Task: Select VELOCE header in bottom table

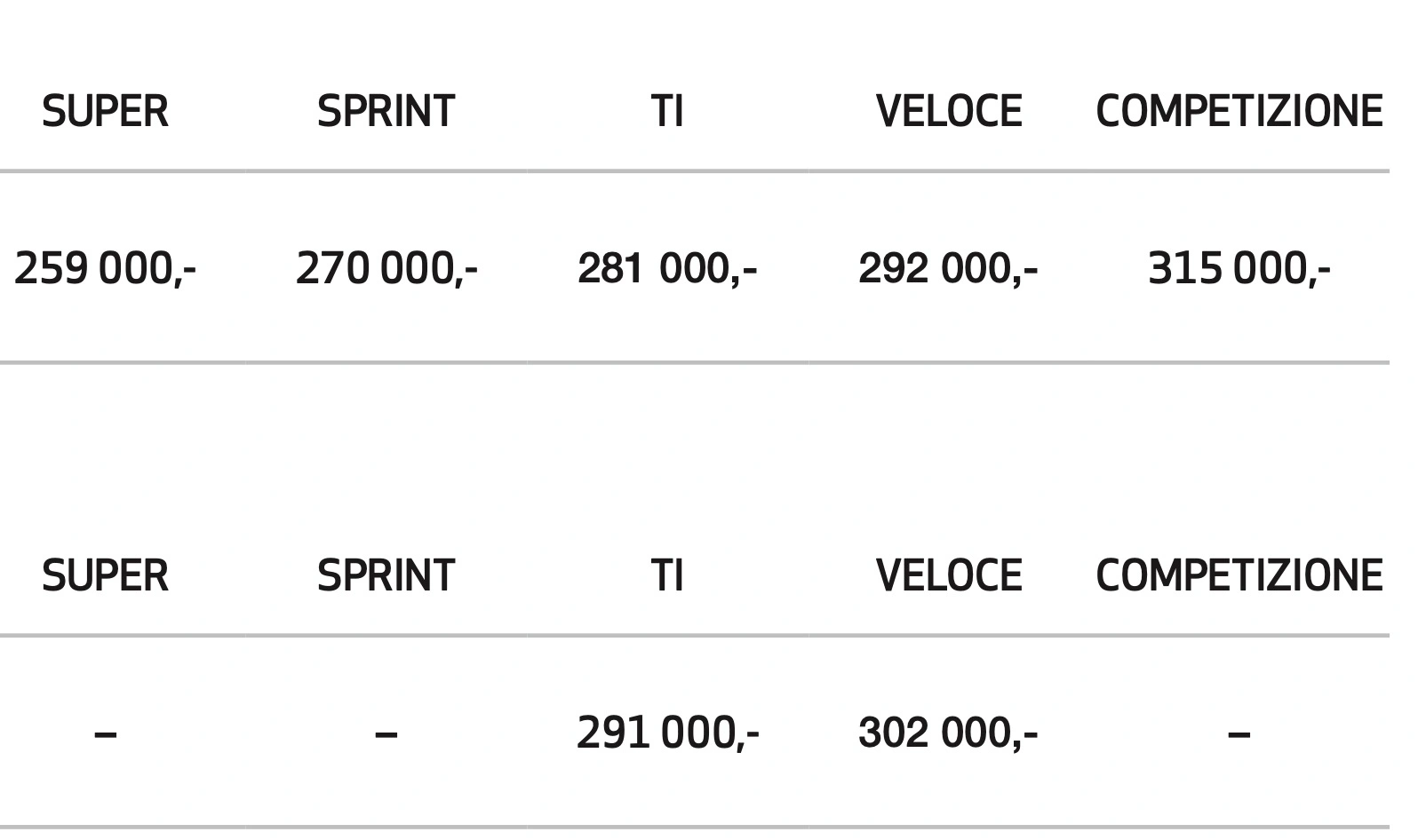Action: point(949,576)
